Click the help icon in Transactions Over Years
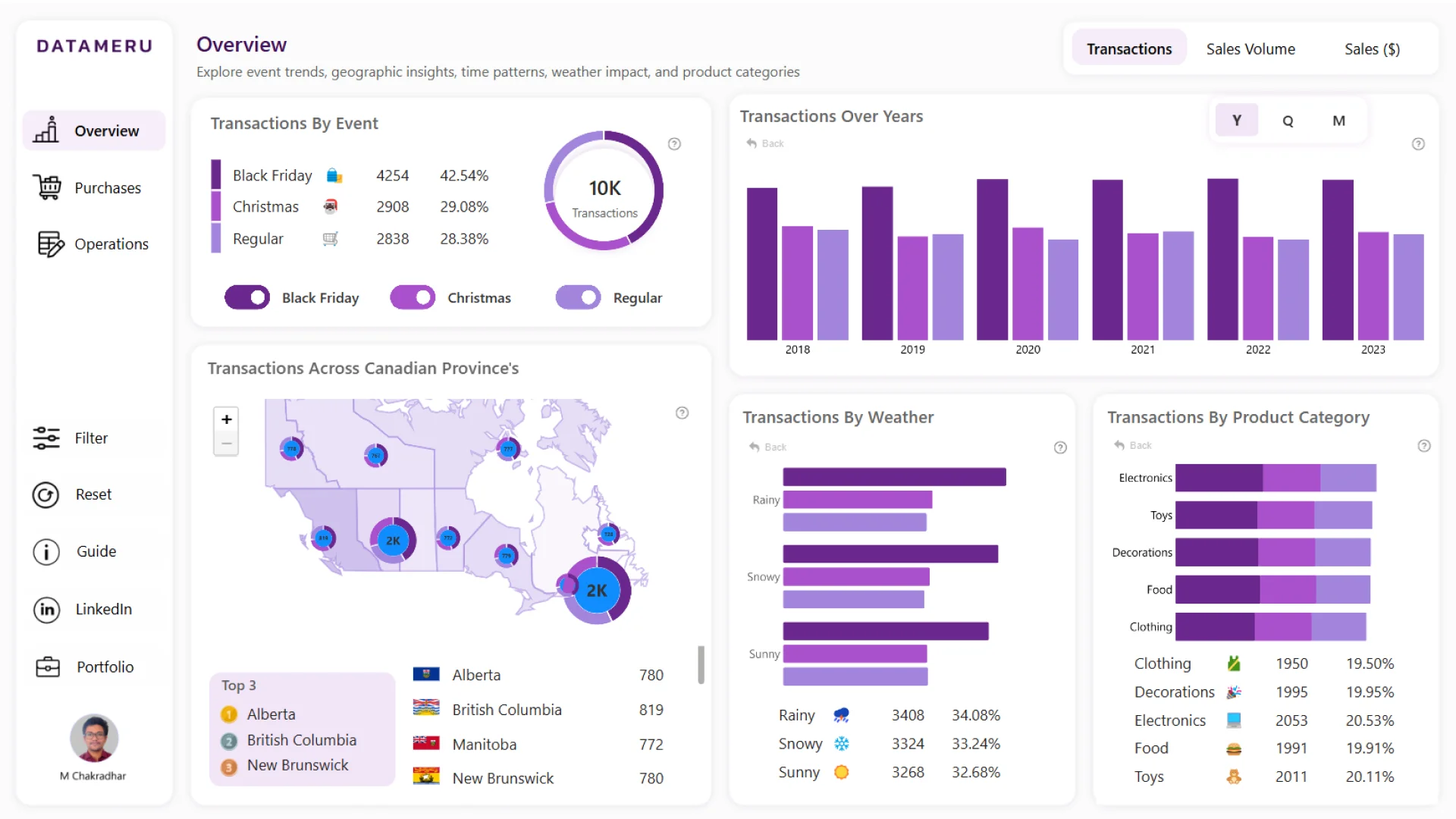 [x=1418, y=144]
